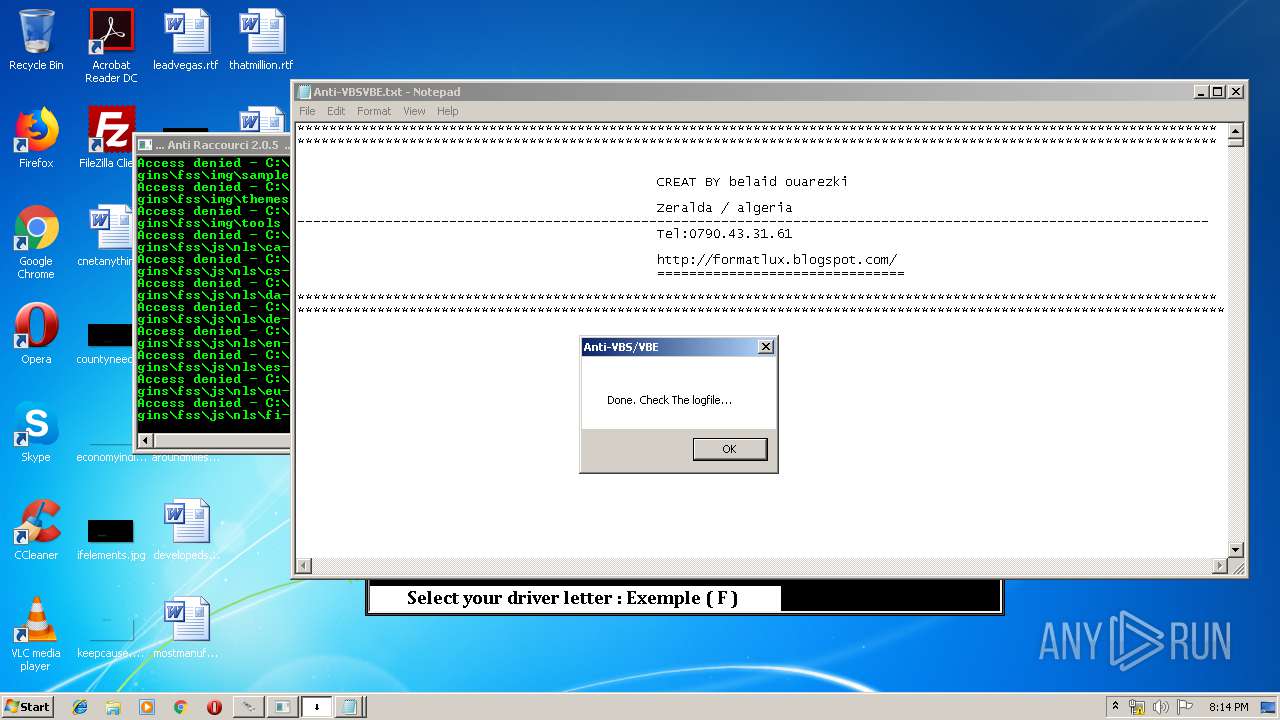1280x720 pixels.
Task: Switch to taskbar app with down-arrow icon
Action: tap(316, 707)
